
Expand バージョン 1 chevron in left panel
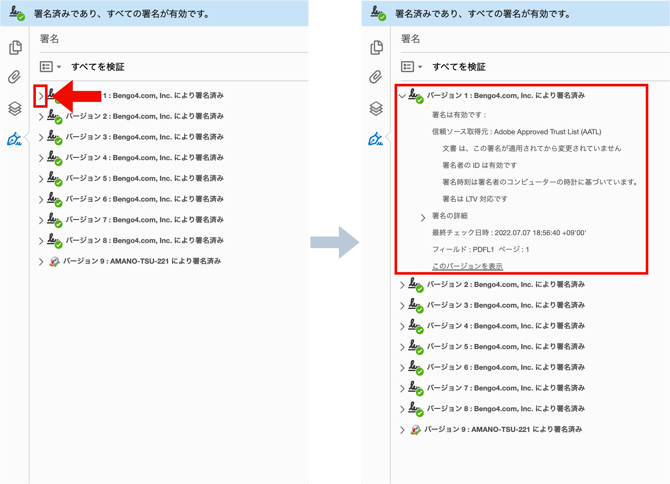point(41,96)
